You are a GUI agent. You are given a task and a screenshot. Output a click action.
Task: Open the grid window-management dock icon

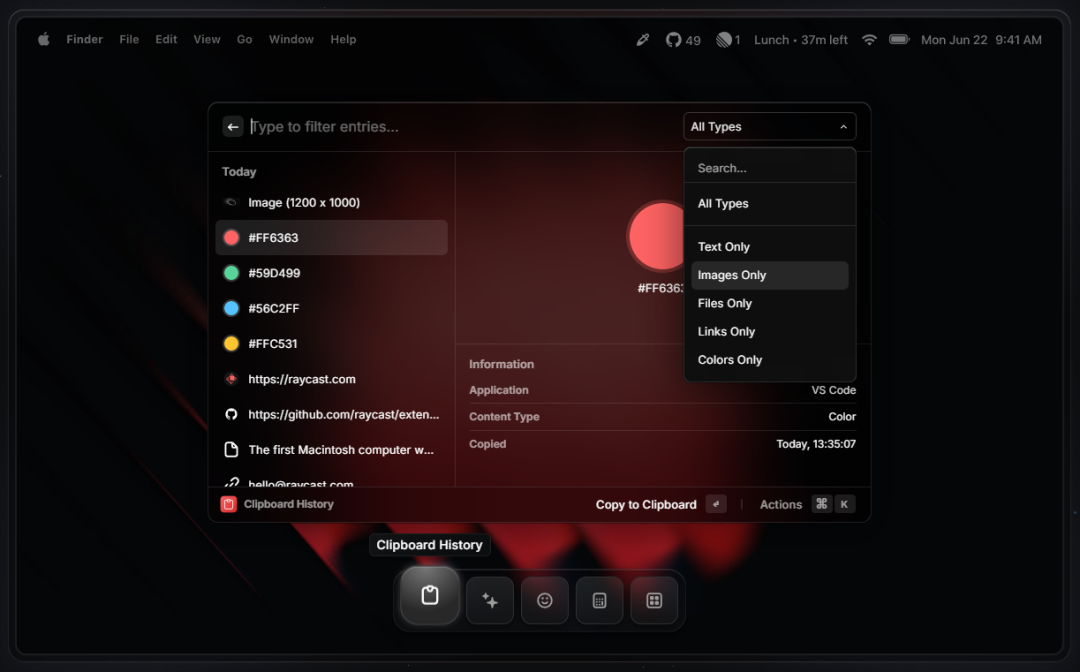654,600
